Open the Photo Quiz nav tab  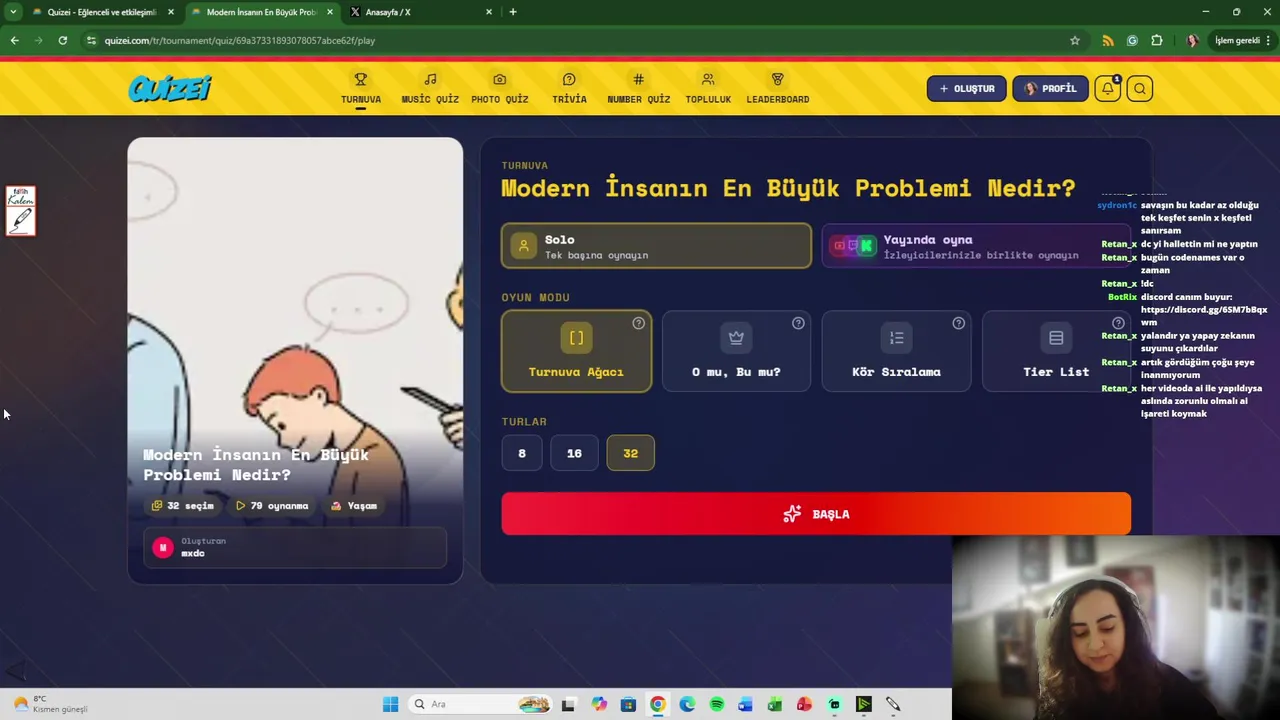(499, 88)
